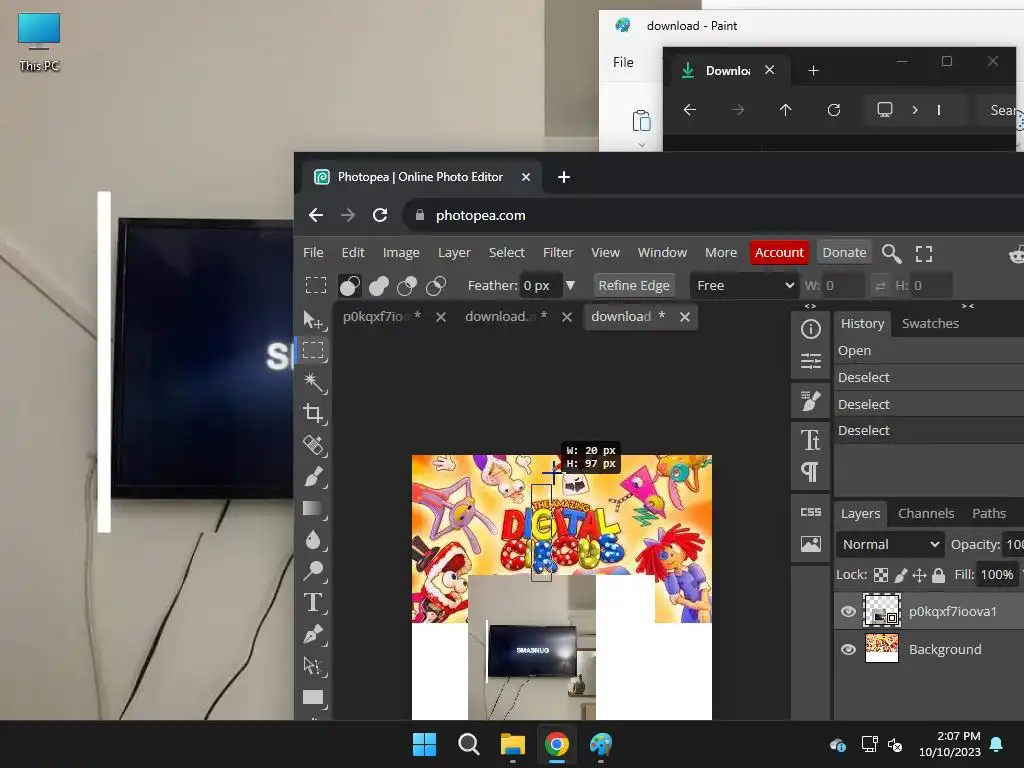Open the Normal blend mode dropdown

[890, 544]
